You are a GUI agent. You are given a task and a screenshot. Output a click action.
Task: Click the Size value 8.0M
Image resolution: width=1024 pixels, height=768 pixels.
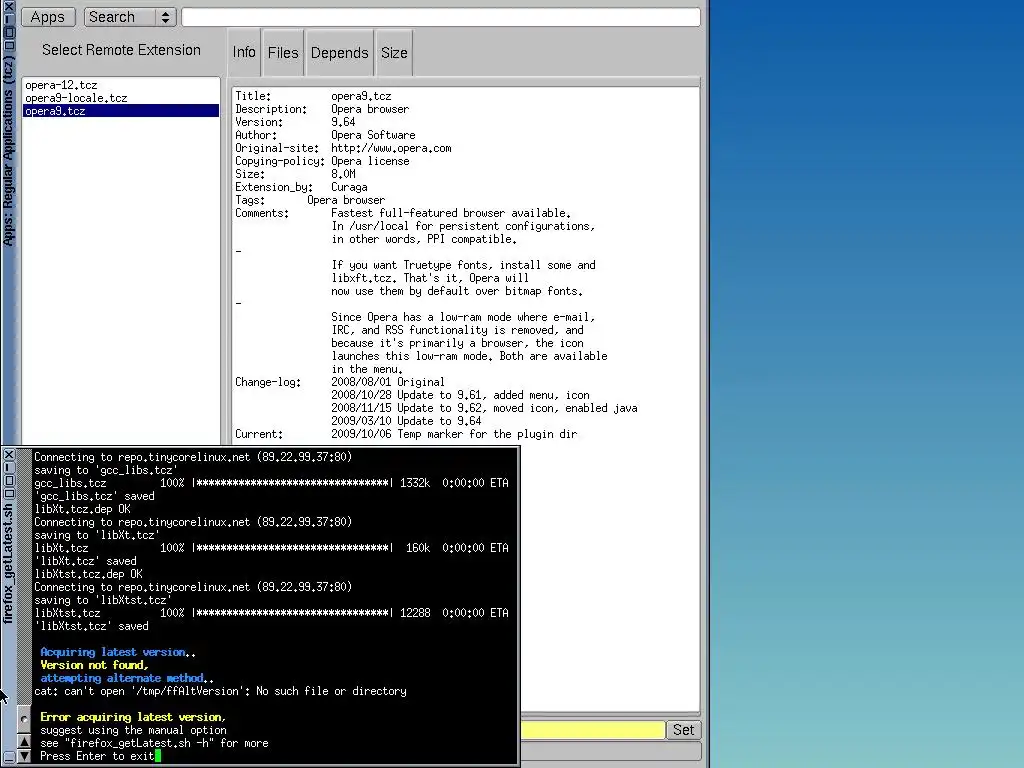pyautogui.click(x=343, y=174)
